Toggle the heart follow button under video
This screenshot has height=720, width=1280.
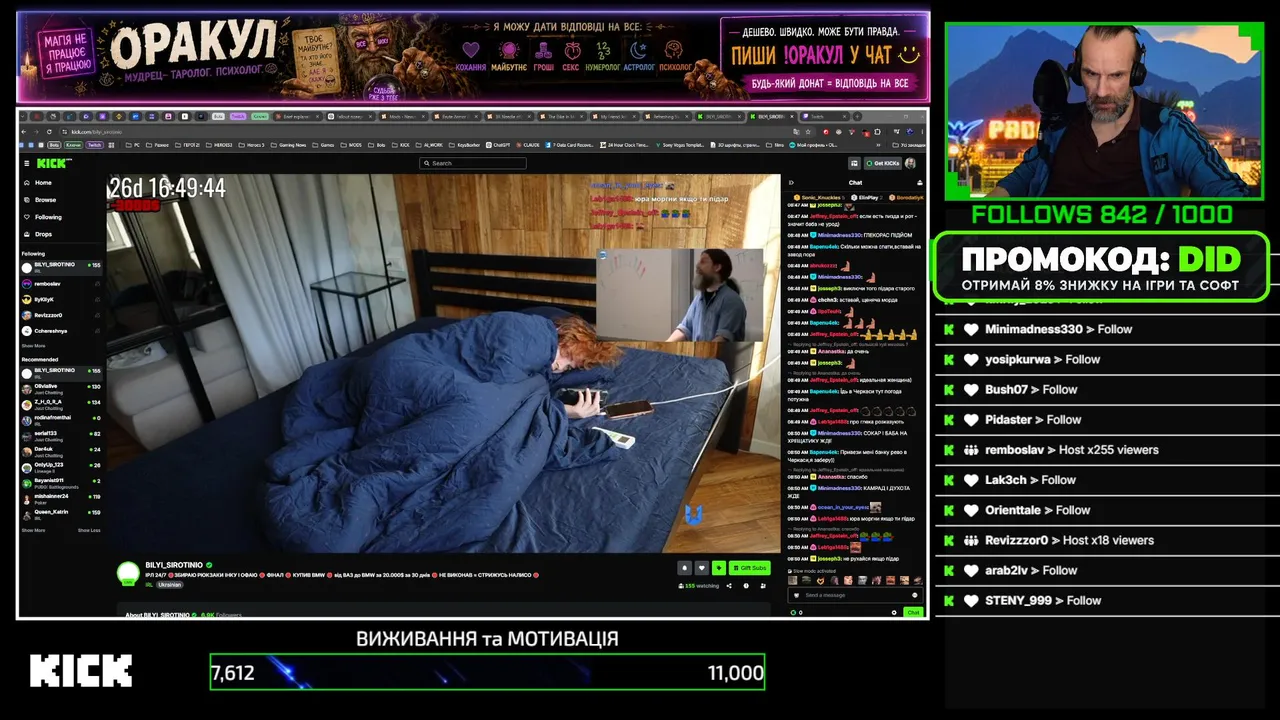[x=701, y=568]
